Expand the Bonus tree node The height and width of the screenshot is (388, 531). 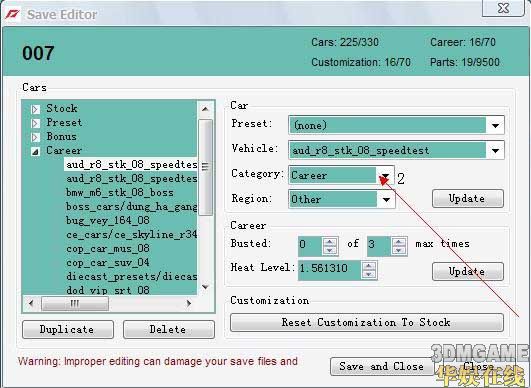[35, 137]
